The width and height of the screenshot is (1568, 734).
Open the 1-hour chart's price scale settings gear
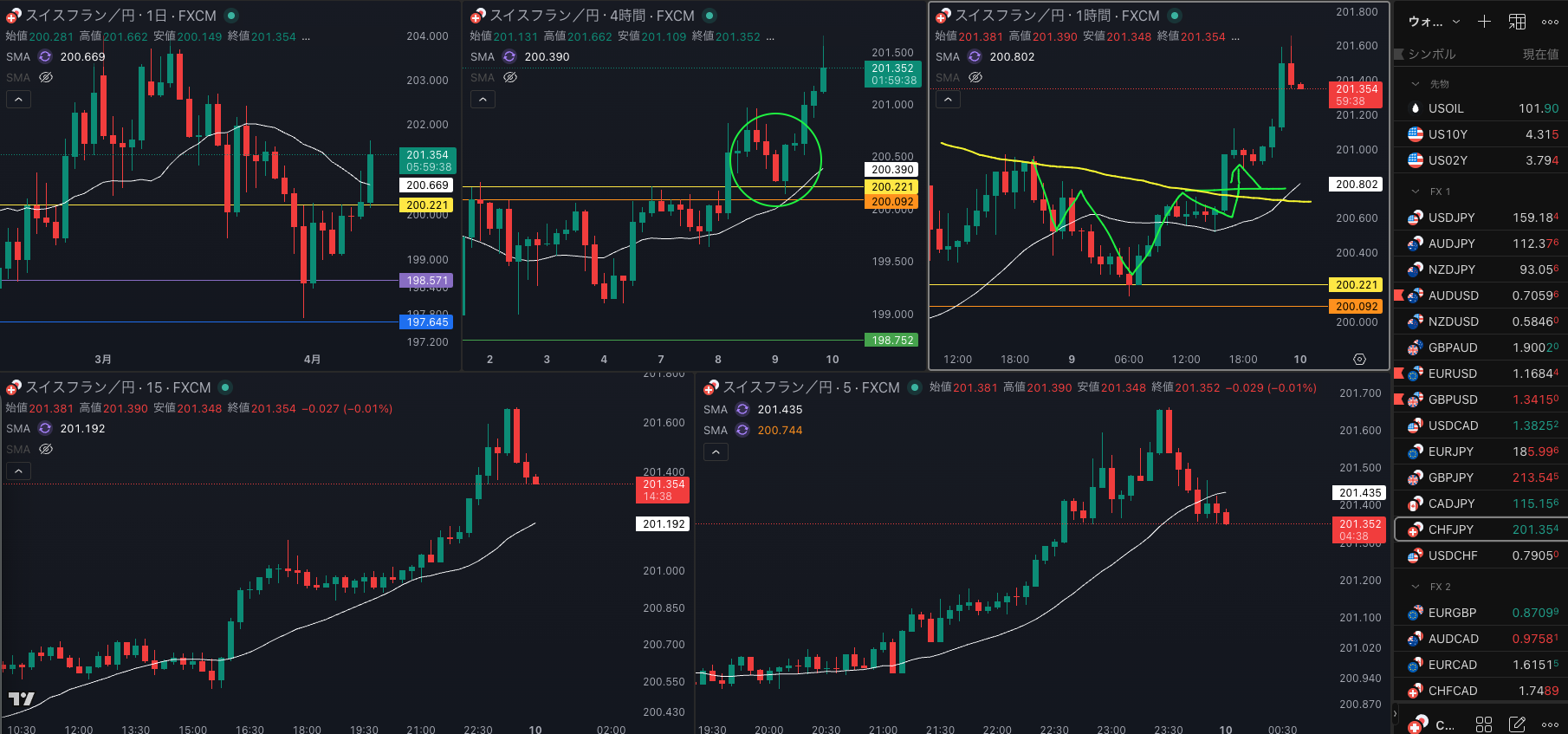(x=1359, y=359)
